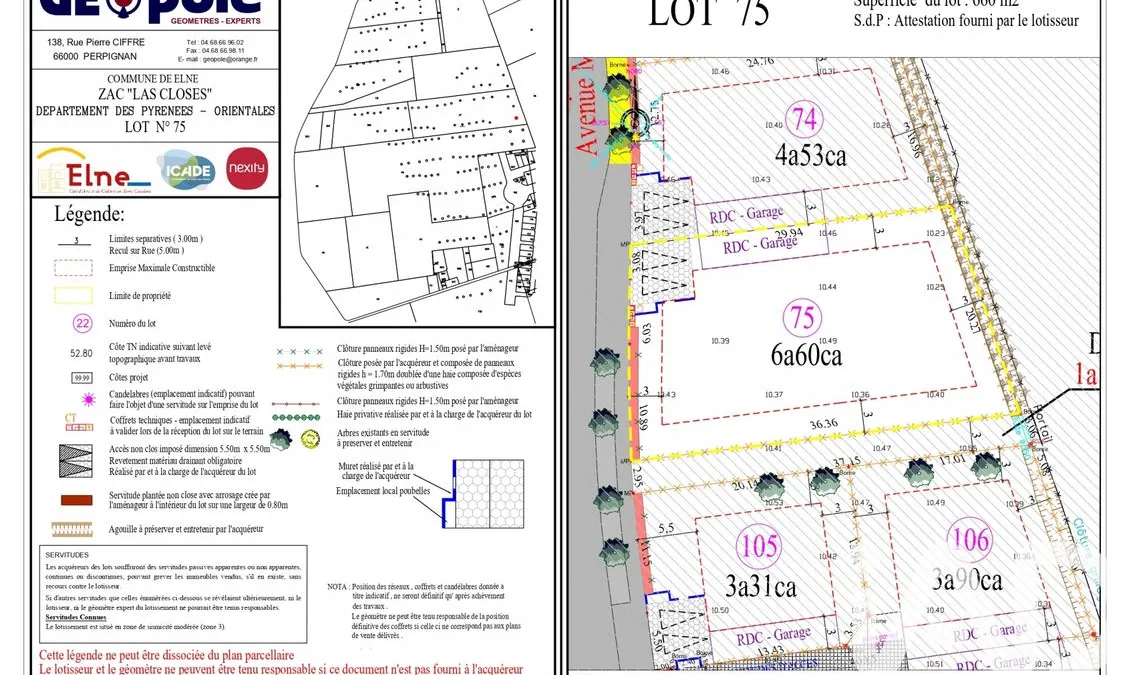Click the brown servitude plantée swatch

(x=76, y=500)
